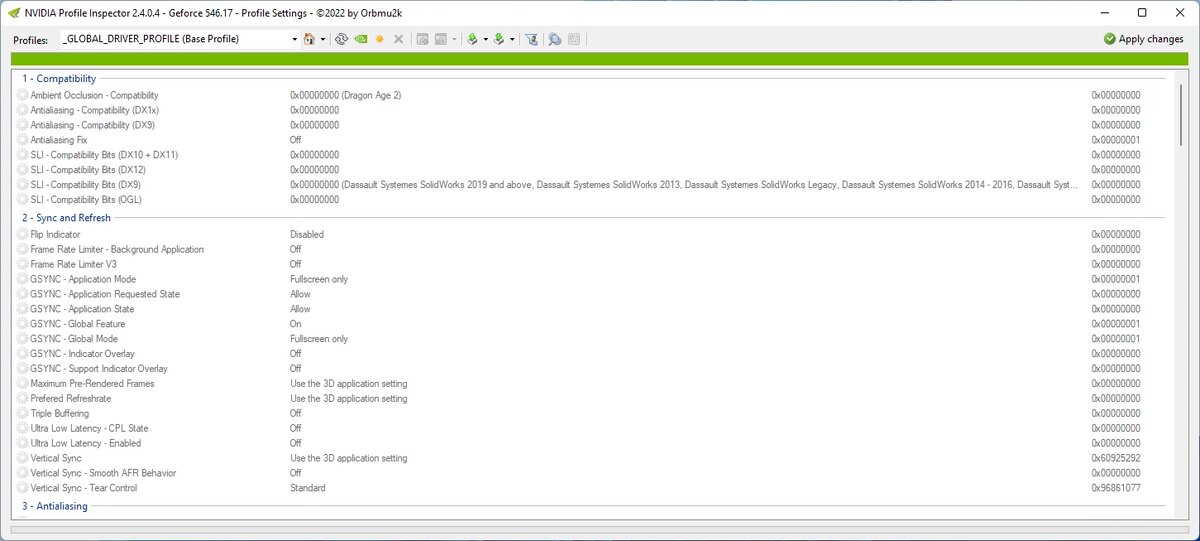This screenshot has height=541, width=1200.
Task: Click the remove application from profile icon
Action: coord(441,39)
